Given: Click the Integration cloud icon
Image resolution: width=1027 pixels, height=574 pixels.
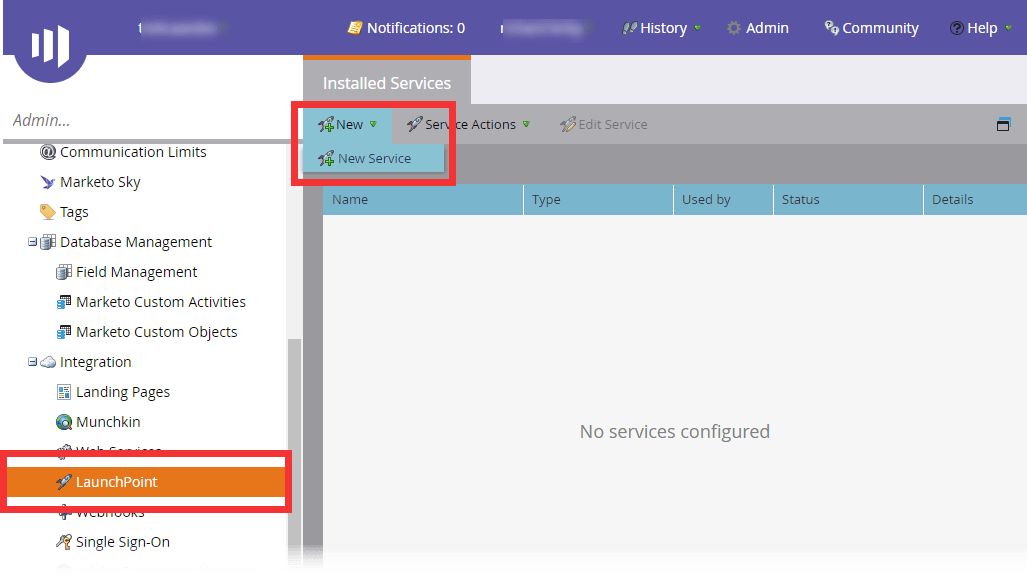Looking at the screenshot, I should point(48,362).
